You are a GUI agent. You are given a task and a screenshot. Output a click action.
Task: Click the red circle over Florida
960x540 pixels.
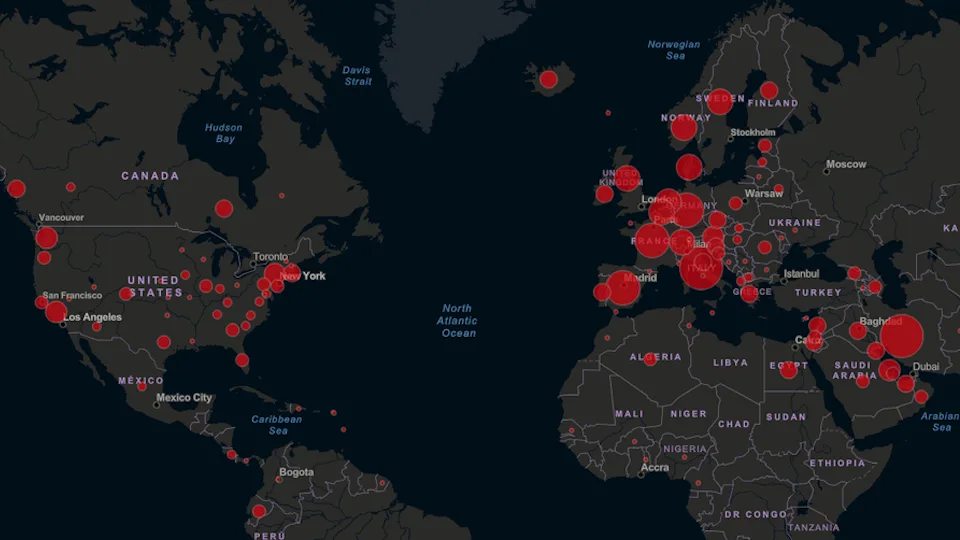point(242,360)
